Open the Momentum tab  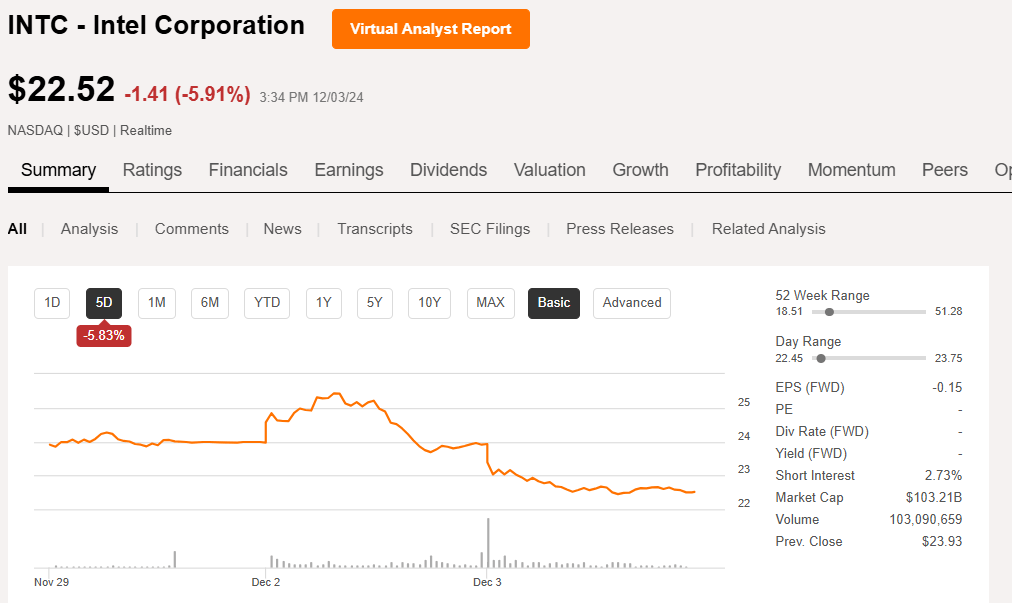851,170
